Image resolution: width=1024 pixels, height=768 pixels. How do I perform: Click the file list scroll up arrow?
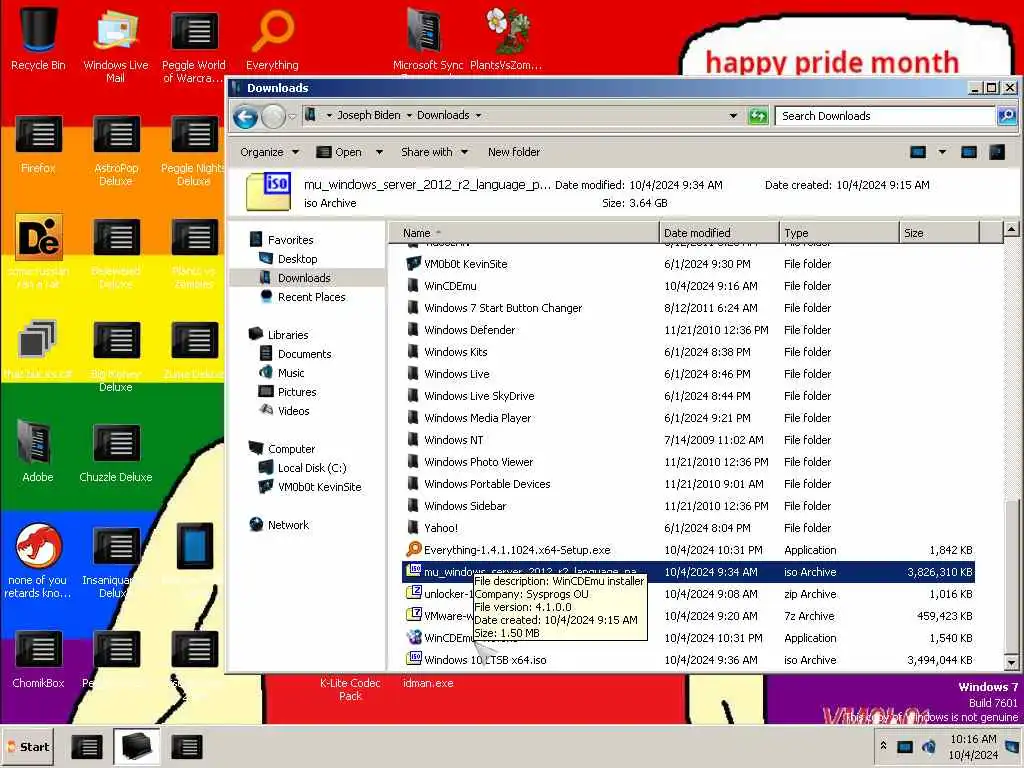coord(1011,229)
